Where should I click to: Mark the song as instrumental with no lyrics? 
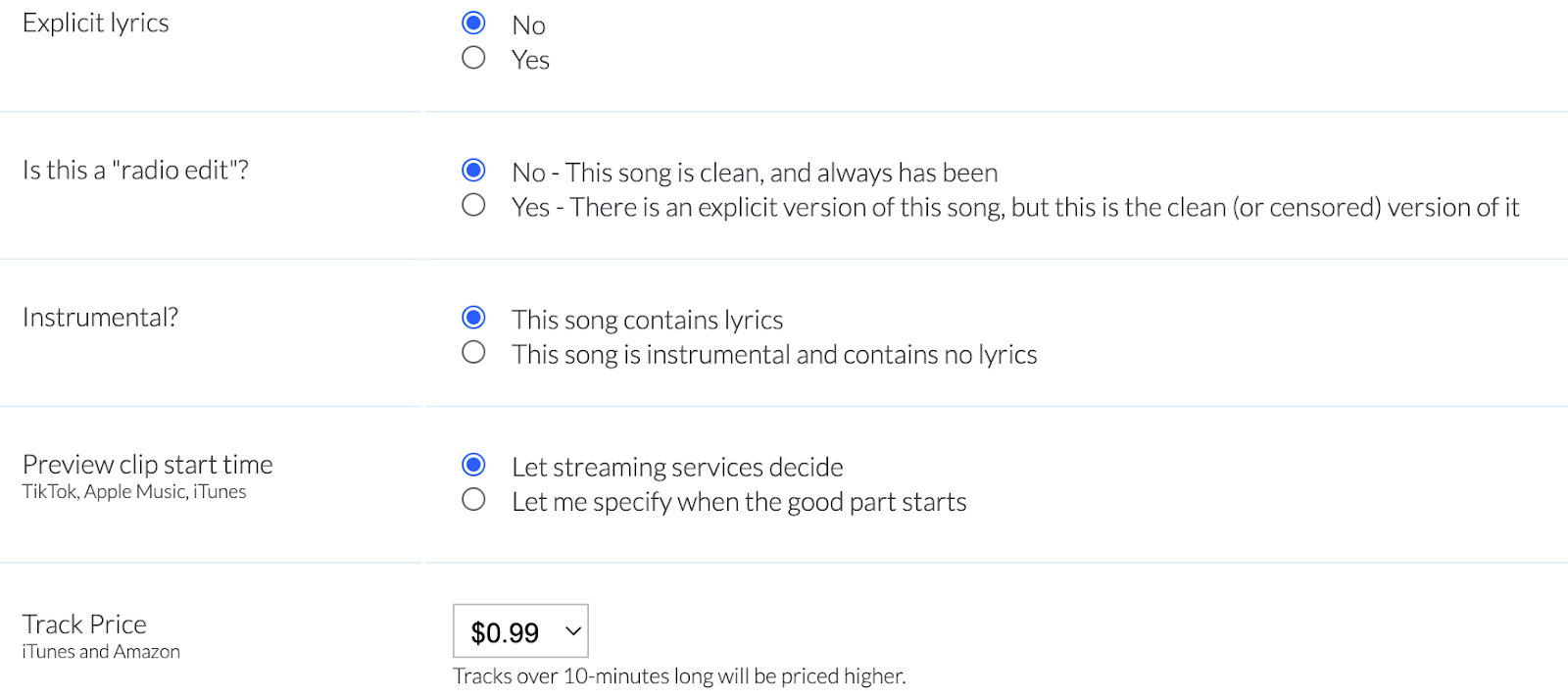click(473, 352)
